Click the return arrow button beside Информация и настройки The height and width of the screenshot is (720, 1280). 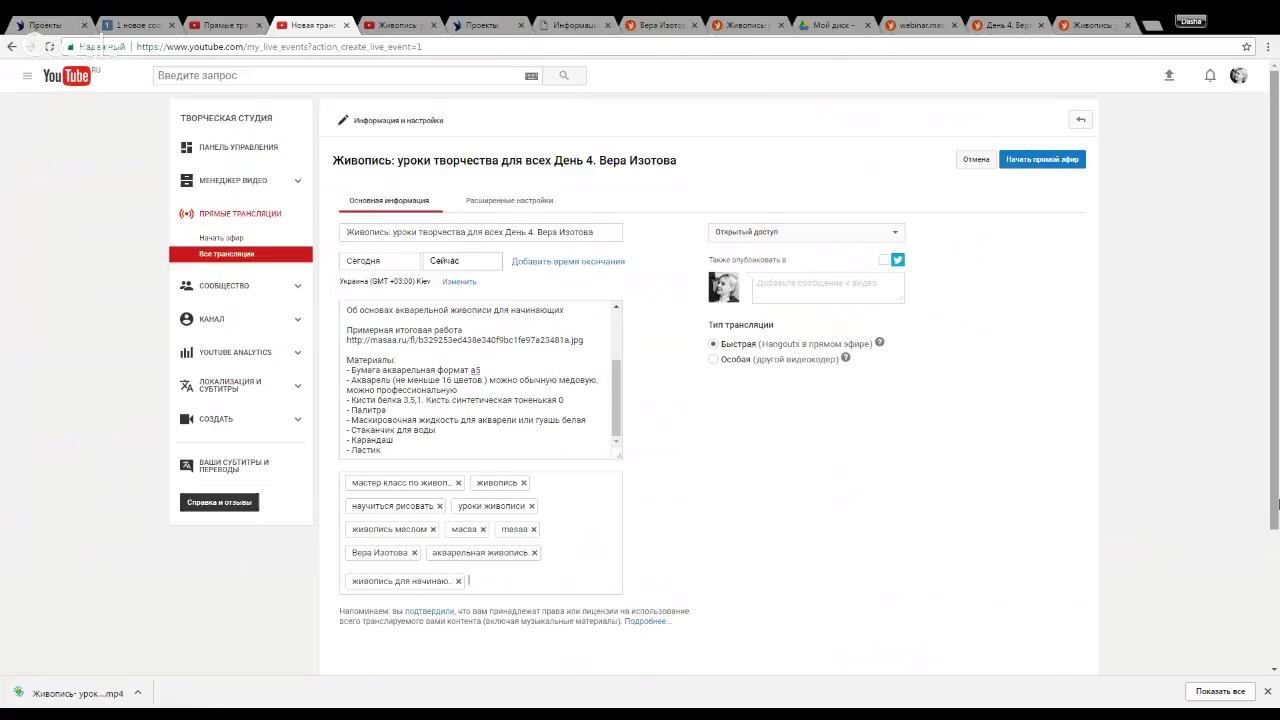1080,120
